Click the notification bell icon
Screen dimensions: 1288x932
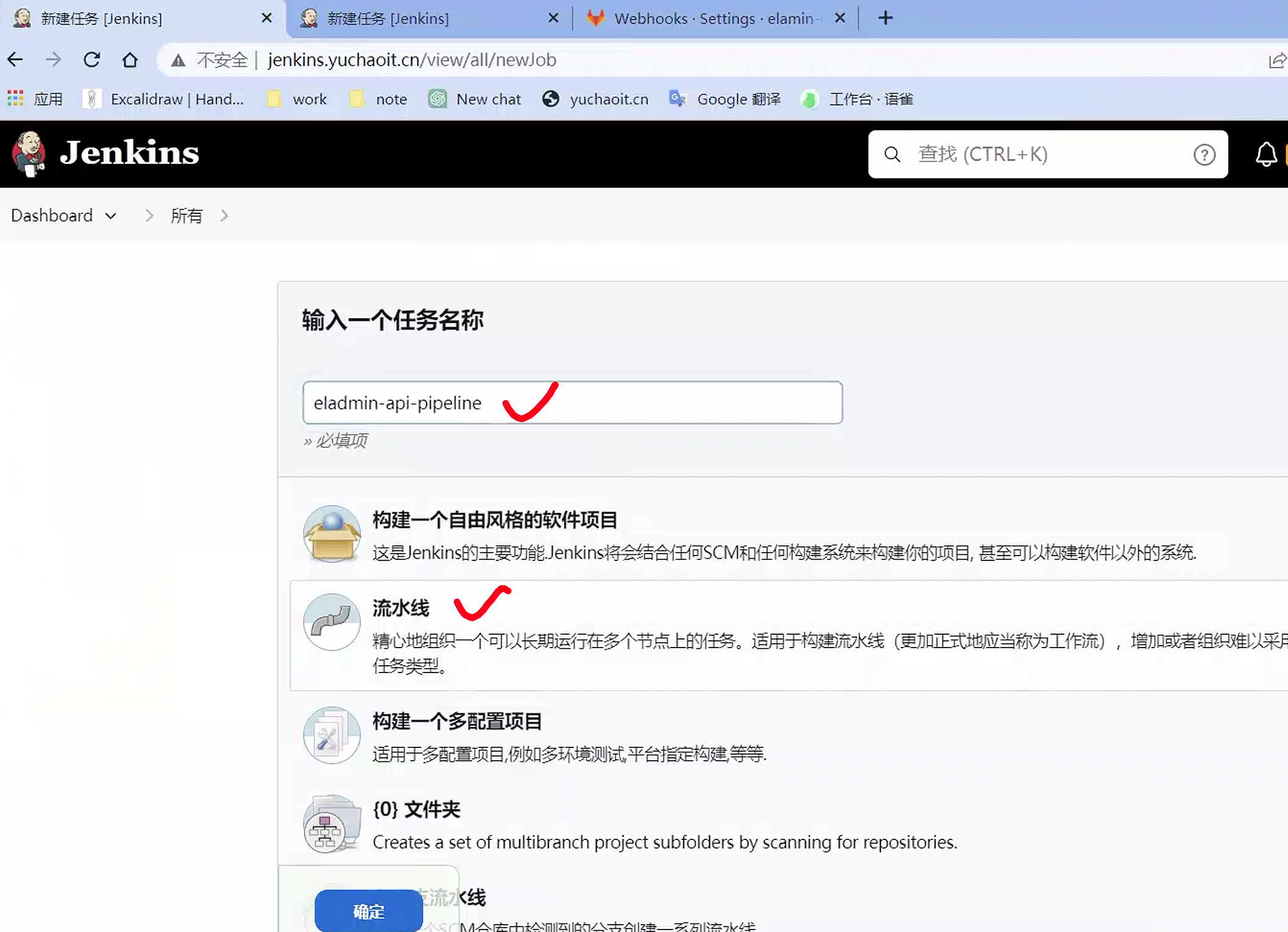click(1265, 154)
